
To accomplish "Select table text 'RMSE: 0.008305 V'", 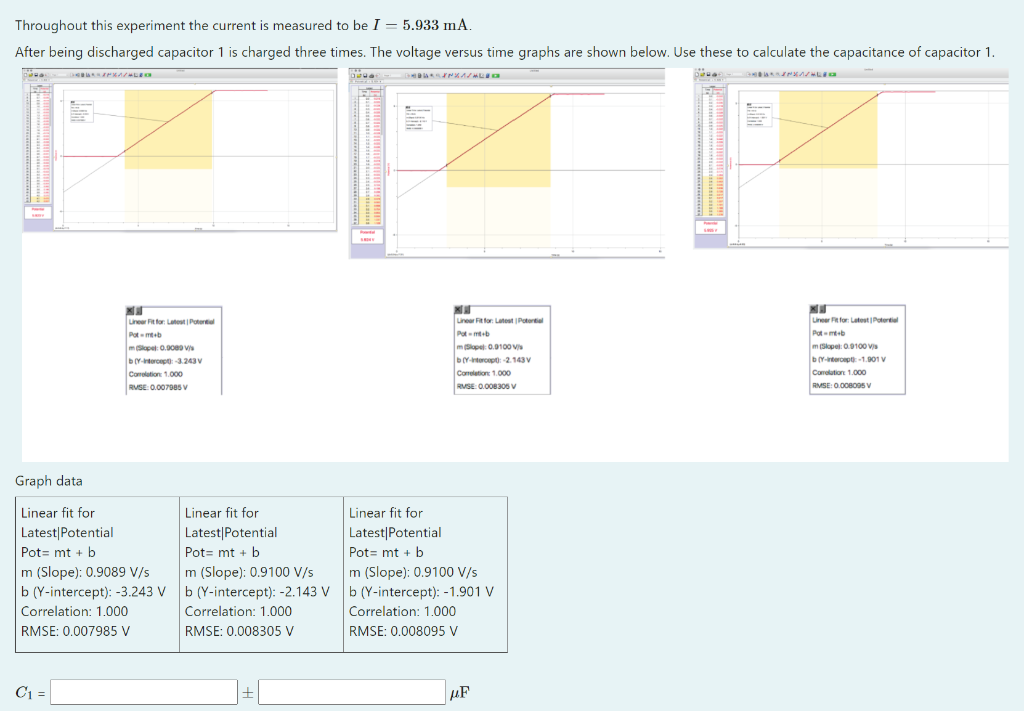I will 239,631.
